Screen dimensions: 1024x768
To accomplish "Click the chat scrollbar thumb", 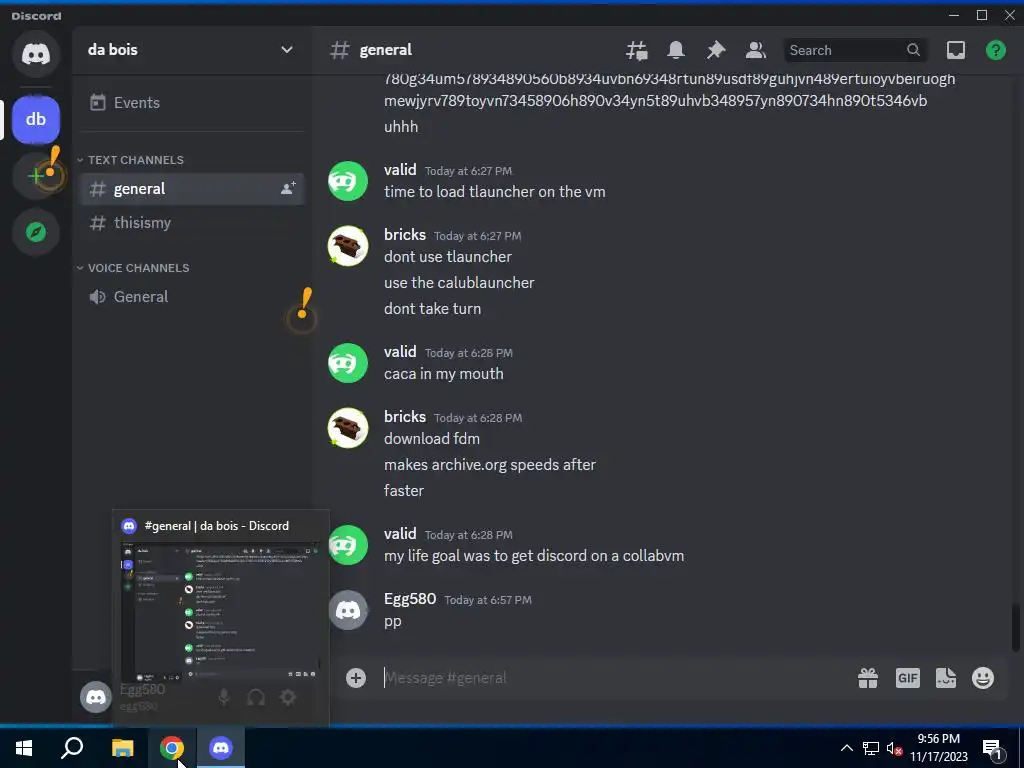I will coord(1016,628).
